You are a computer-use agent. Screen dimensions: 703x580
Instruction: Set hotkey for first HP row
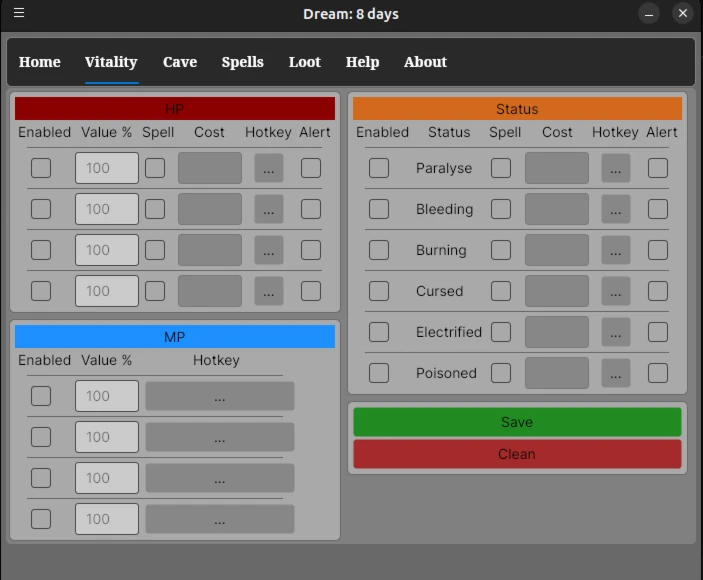click(x=269, y=168)
